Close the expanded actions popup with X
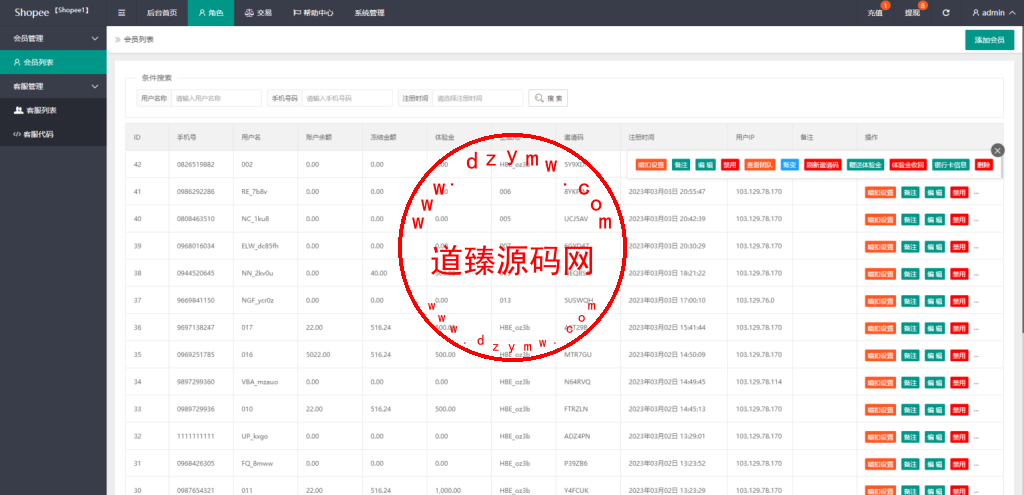The width and height of the screenshot is (1024, 495). click(x=997, y=150)
